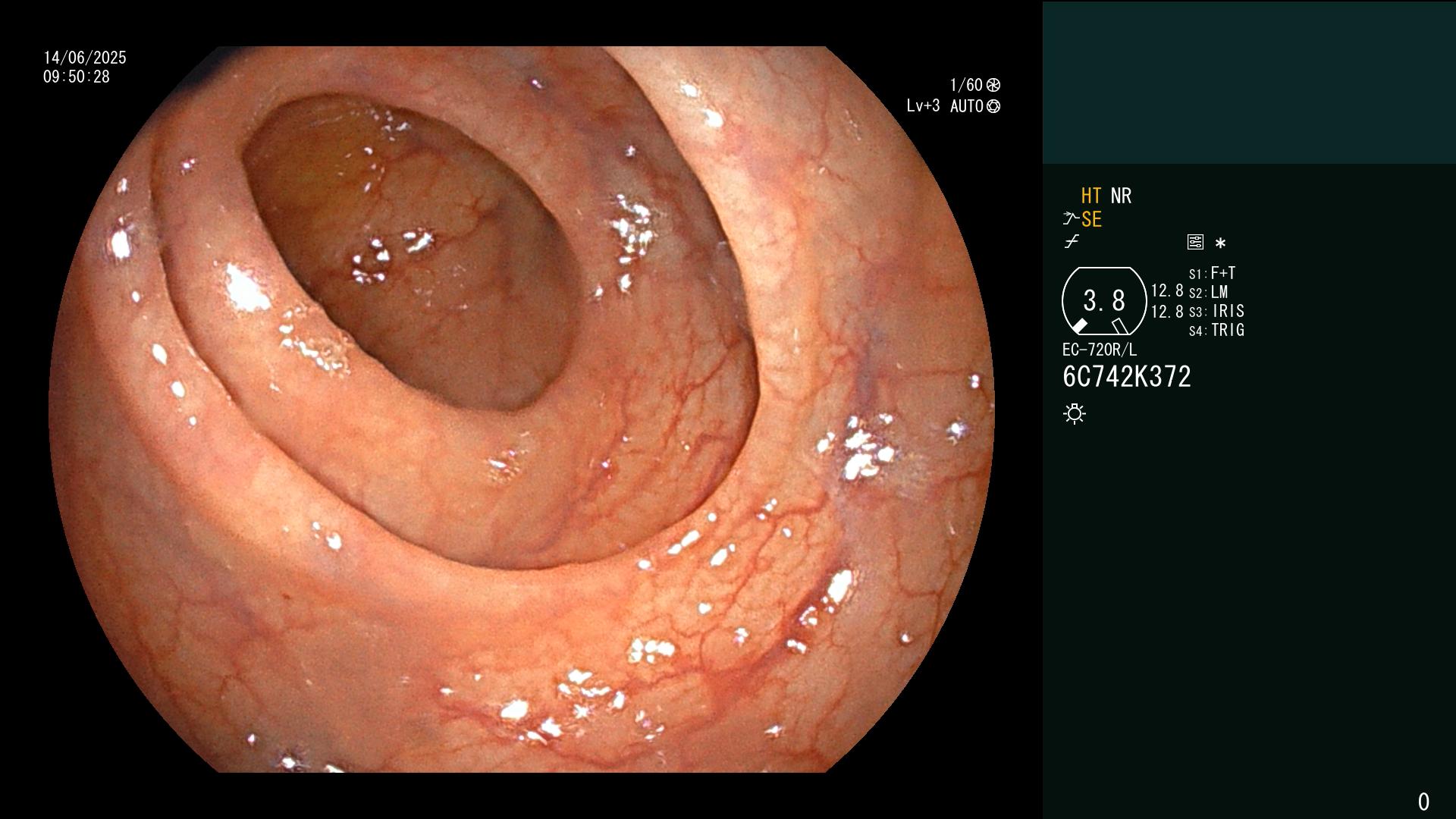
Task: Click the 0 counter at bottom right
Action: (x=1423, y=802)
